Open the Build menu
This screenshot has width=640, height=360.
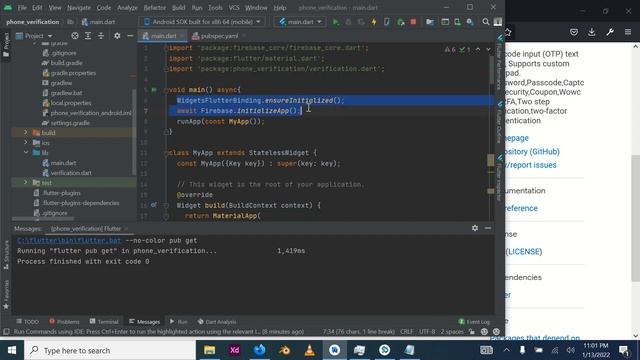(178, 7)
